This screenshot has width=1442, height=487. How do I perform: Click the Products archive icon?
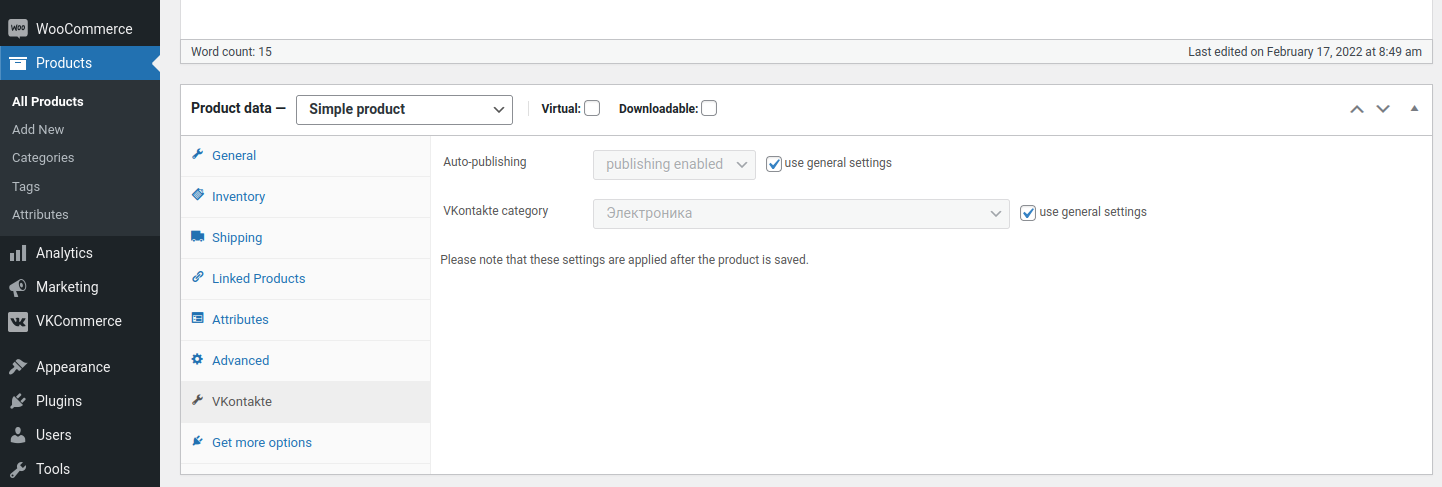click(x=18, y=63)
